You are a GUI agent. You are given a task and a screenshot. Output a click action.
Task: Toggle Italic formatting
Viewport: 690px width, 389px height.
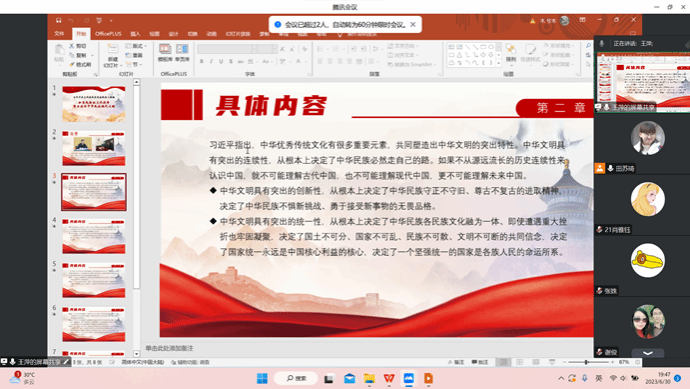[x=211, y=61]
